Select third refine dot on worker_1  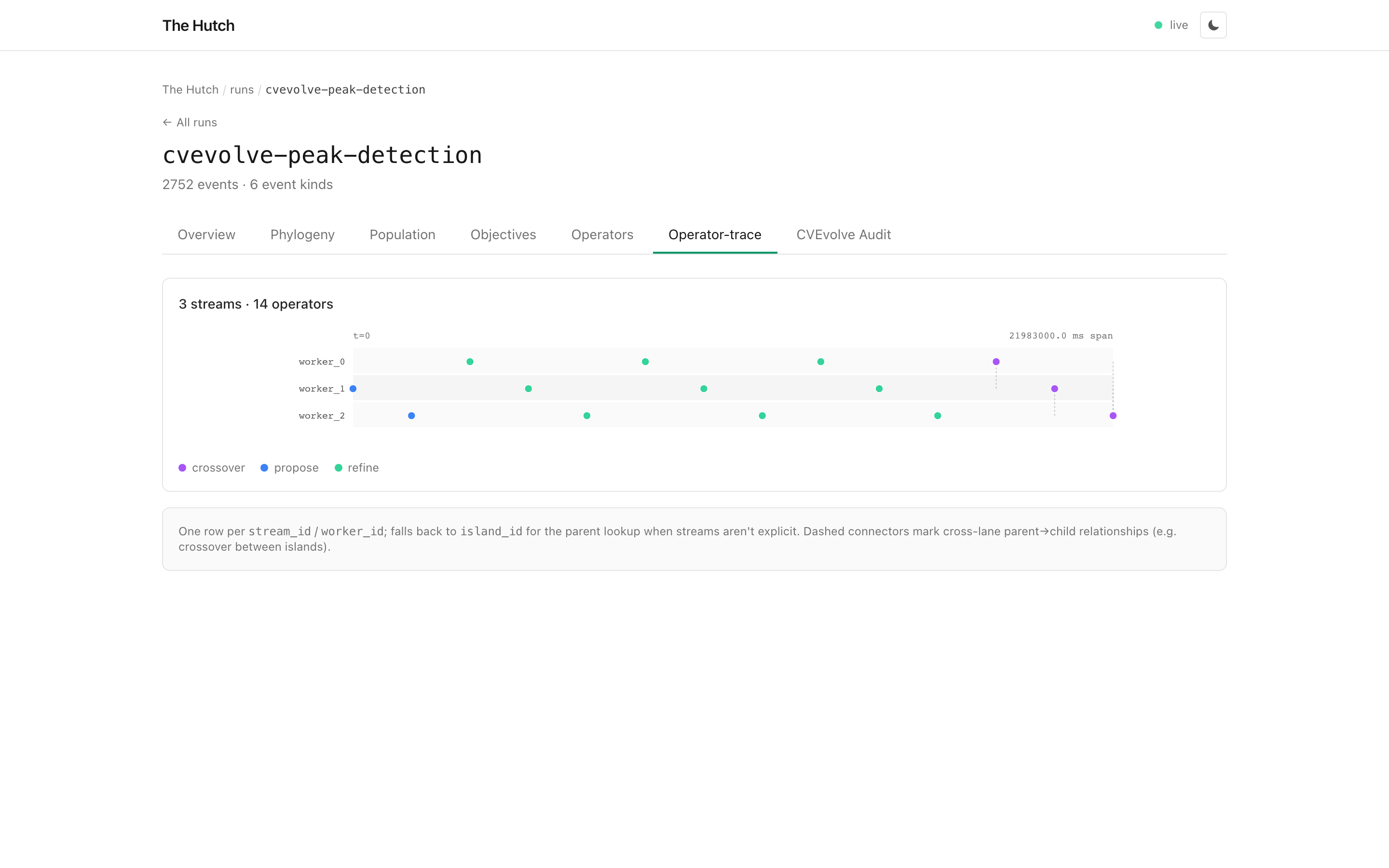[879, 389]
